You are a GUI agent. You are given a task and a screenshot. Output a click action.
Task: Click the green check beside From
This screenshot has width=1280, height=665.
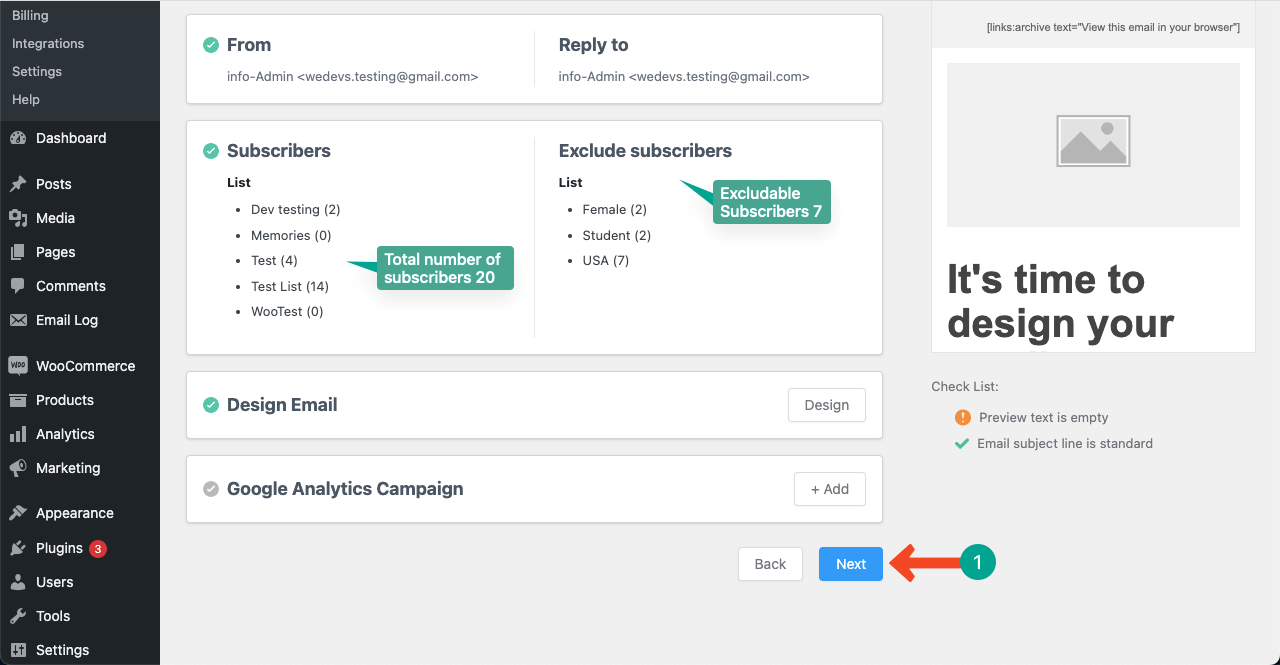pyautogui.click(x=211, y=45)
